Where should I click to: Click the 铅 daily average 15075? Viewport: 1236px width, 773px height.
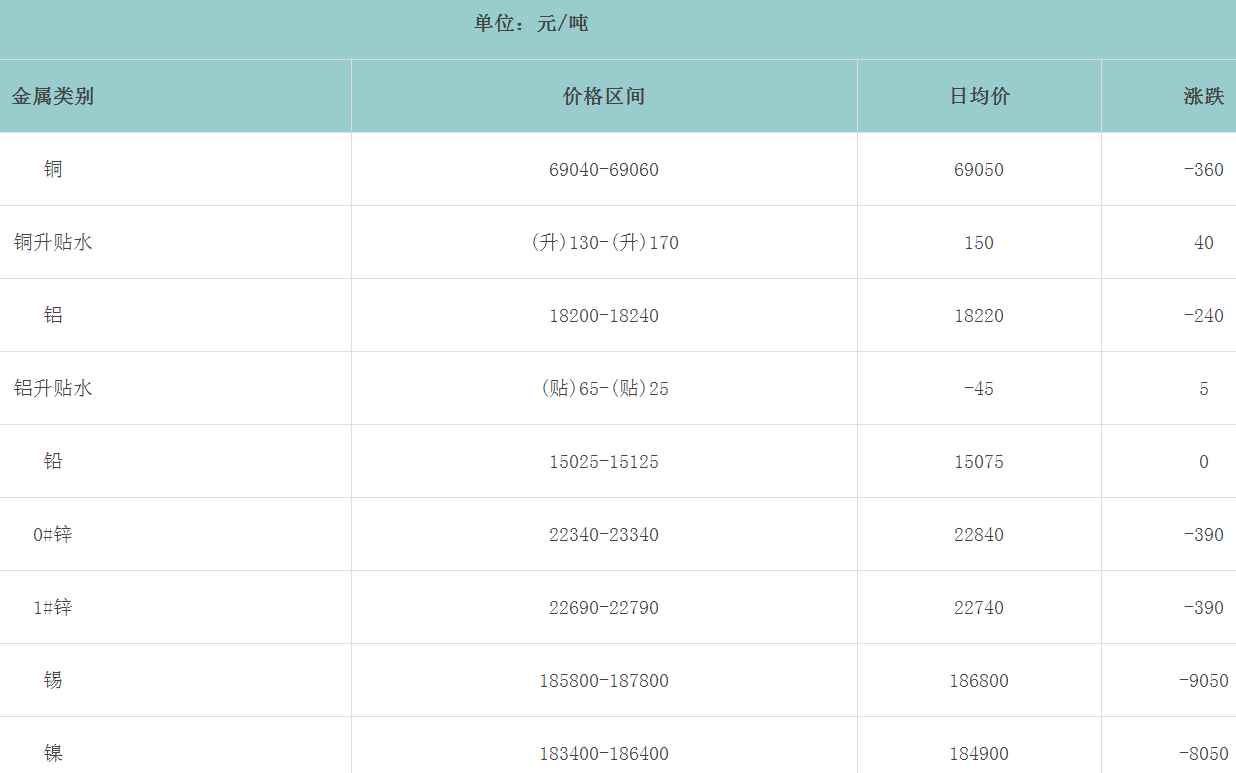pyautogui.click(x=979, y=462)
